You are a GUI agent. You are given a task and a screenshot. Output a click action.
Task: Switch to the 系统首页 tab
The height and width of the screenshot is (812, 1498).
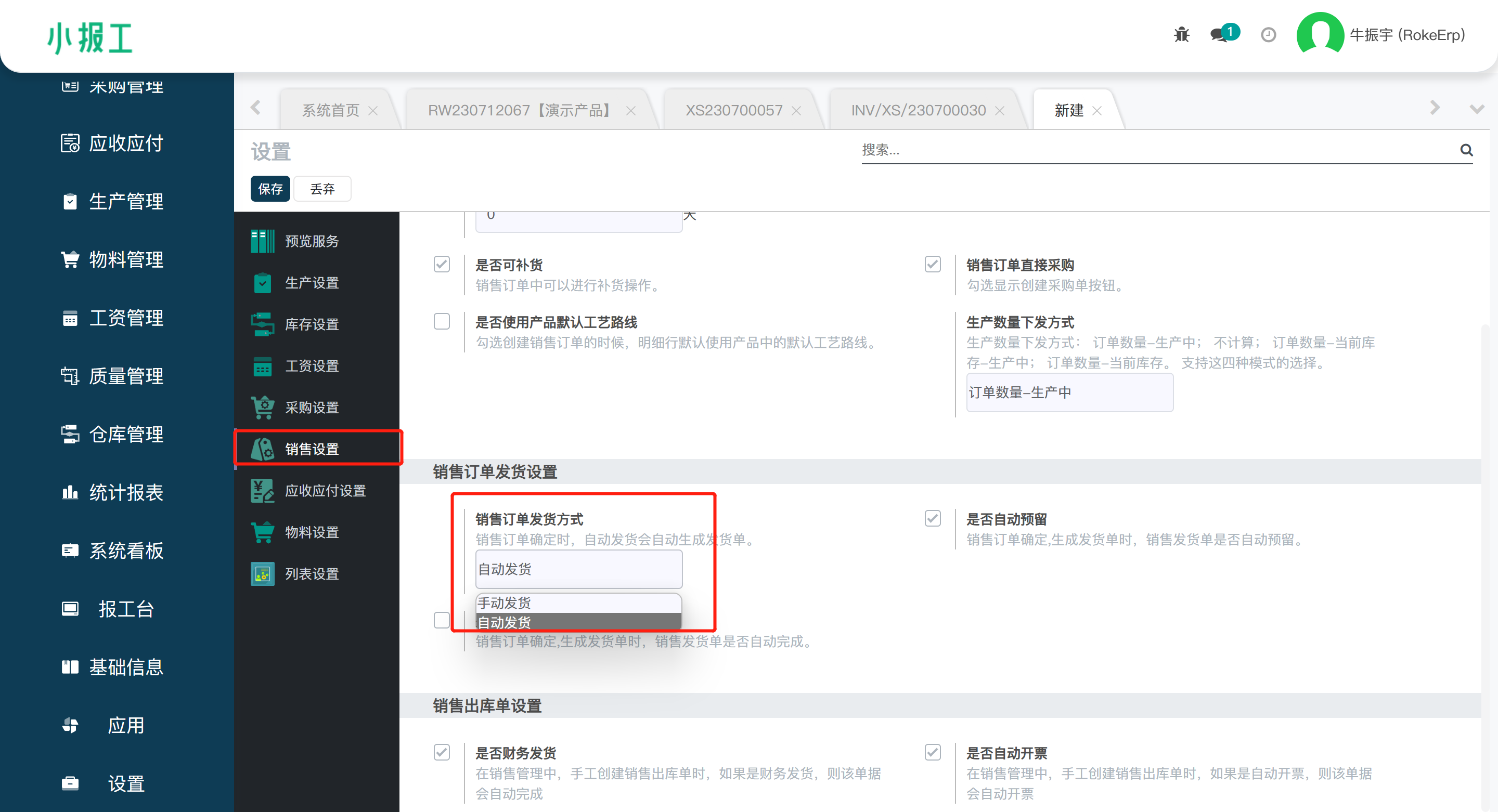tap(330, 110)
